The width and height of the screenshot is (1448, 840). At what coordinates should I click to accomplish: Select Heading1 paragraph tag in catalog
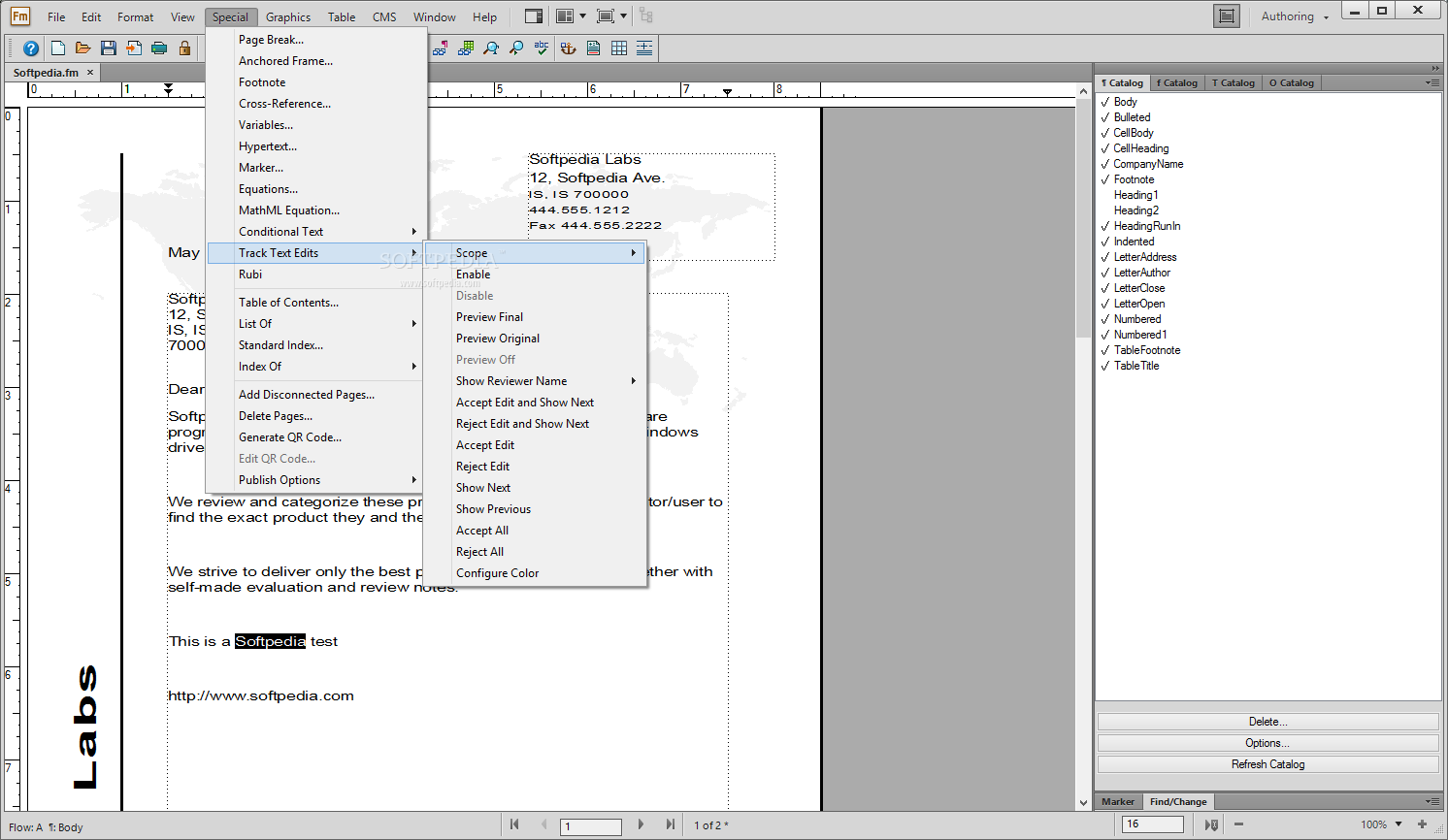tap(1135, 195)
